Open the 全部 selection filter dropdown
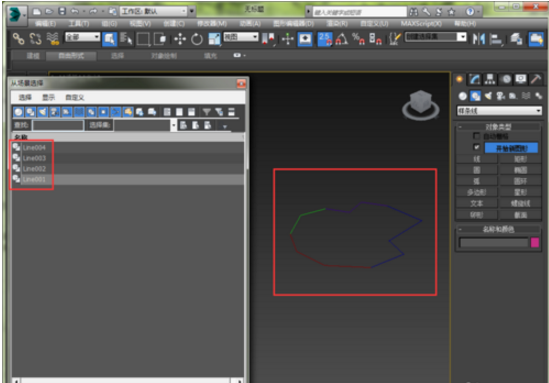The height and width of the screenshot is (383, 549). pos(83,37)
